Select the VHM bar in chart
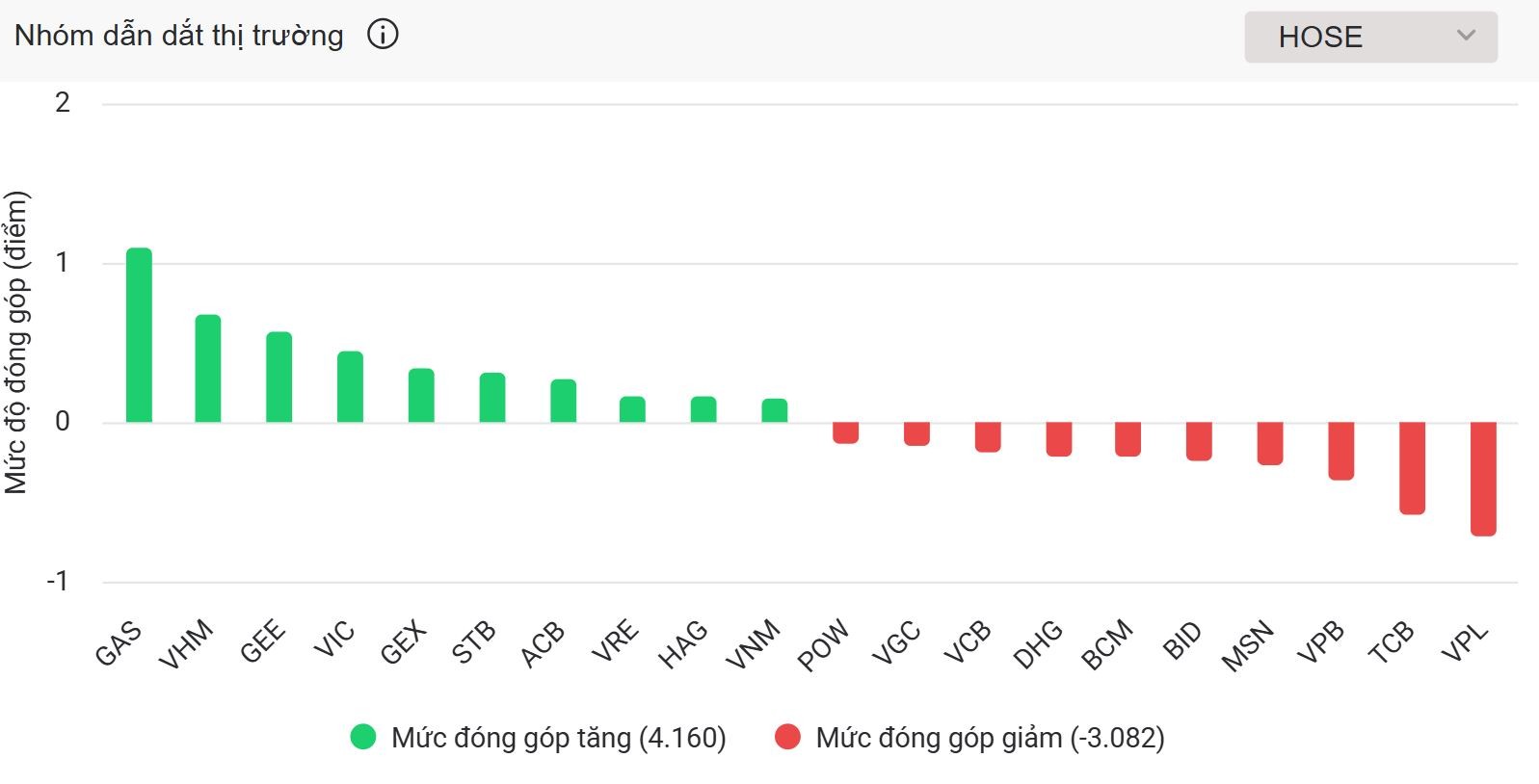 (x=208, y=369)
